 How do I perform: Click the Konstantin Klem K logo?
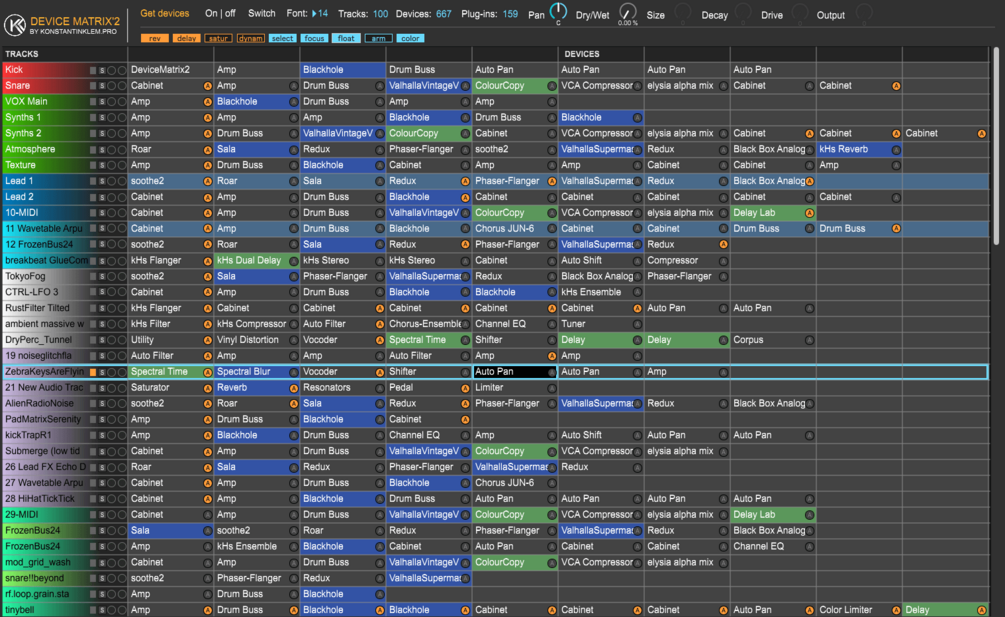click(x=15, y=25)
